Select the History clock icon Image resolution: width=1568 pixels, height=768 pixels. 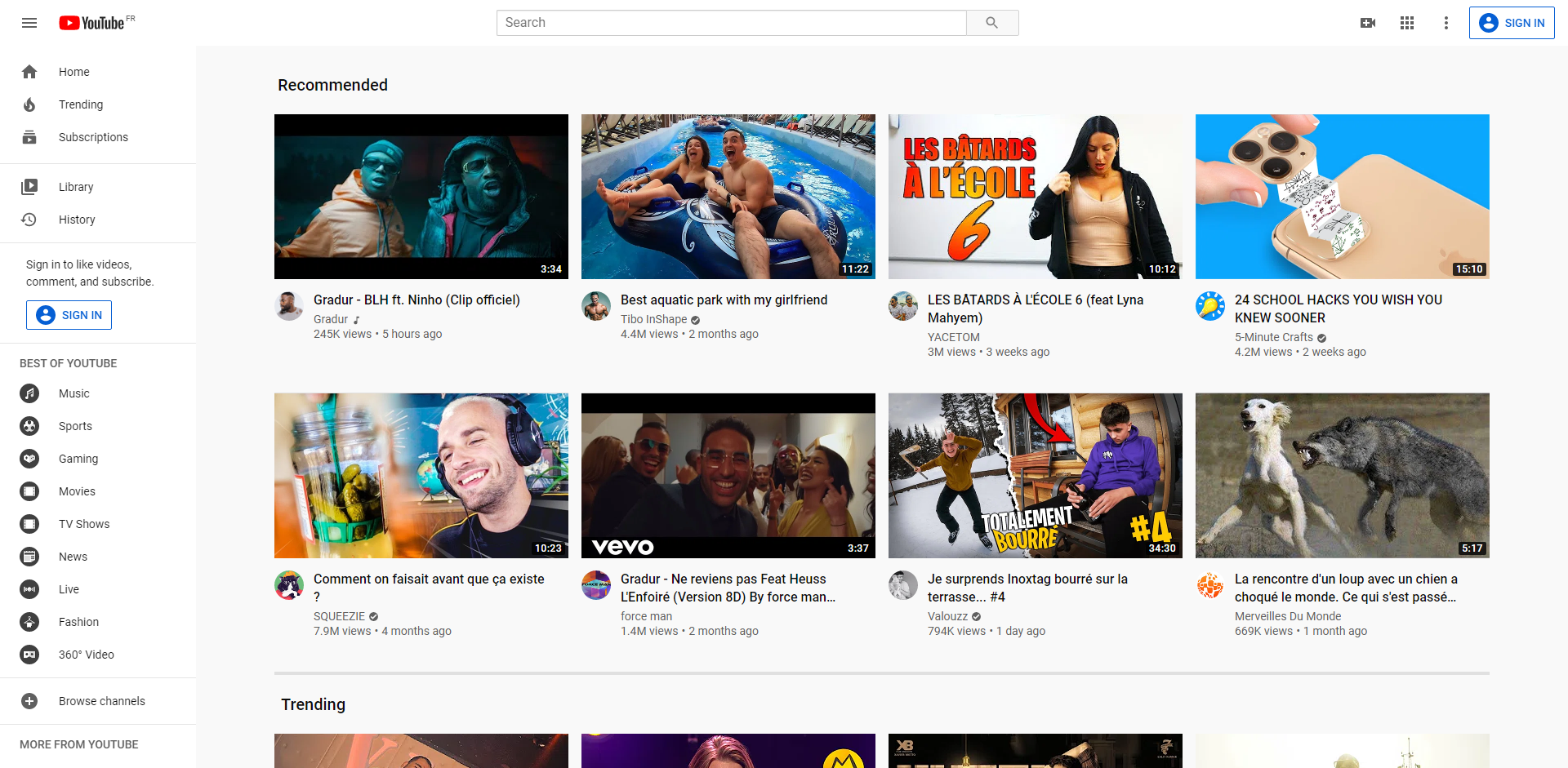coord(29,220)
